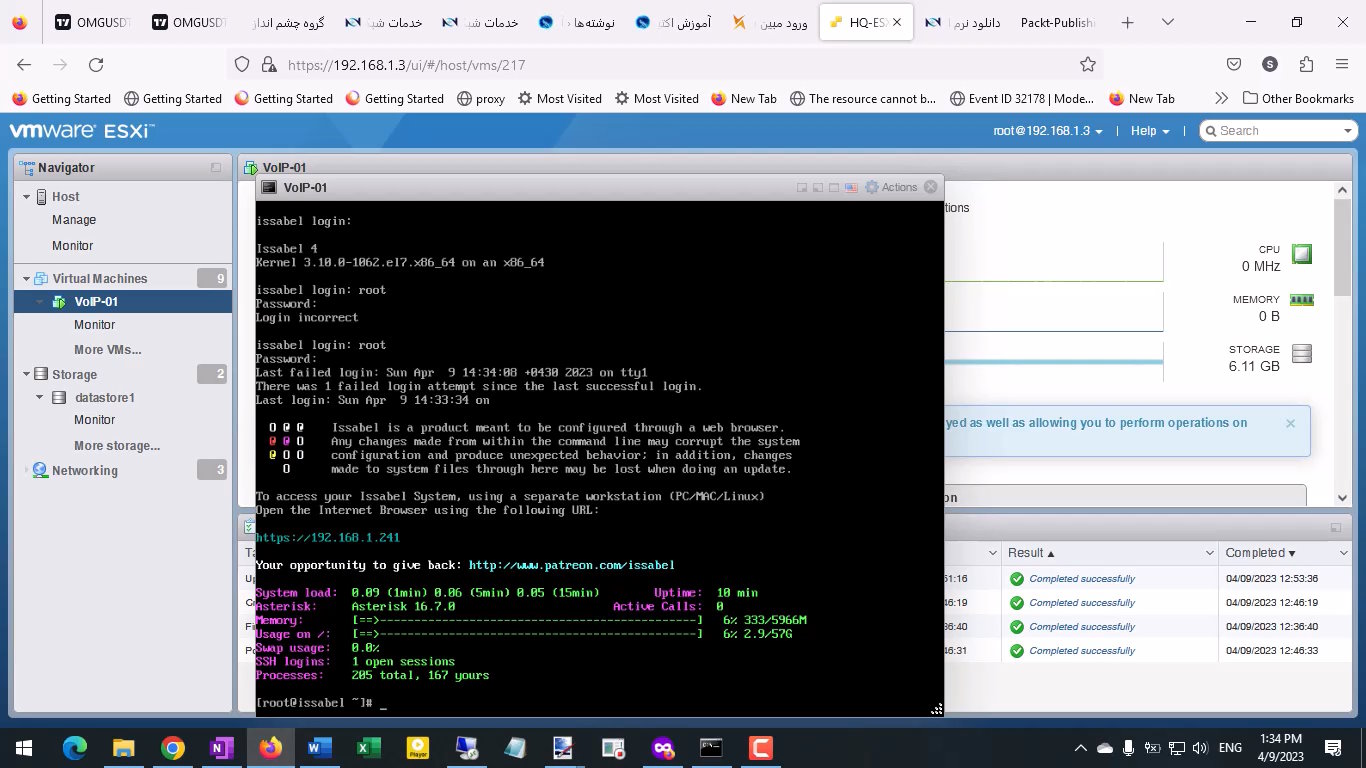1366x768 pixels.
Task: Click the minimize-panel icon in Navigator header
Action: click(216, 168)
